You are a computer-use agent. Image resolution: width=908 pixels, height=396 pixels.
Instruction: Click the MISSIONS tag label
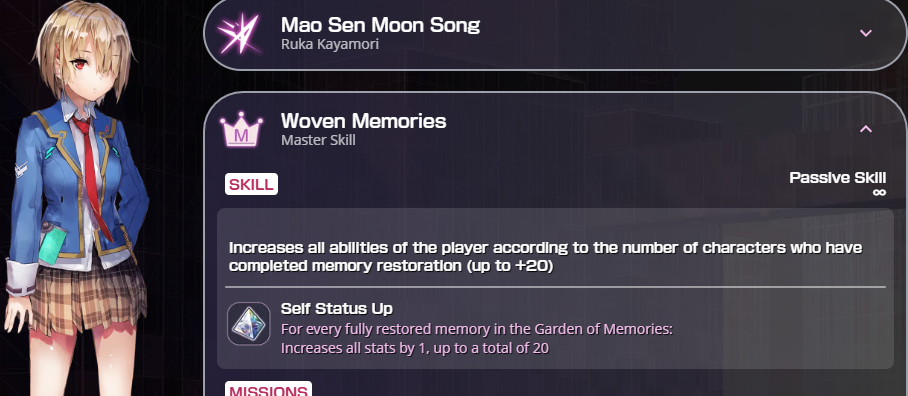[268, 389]
